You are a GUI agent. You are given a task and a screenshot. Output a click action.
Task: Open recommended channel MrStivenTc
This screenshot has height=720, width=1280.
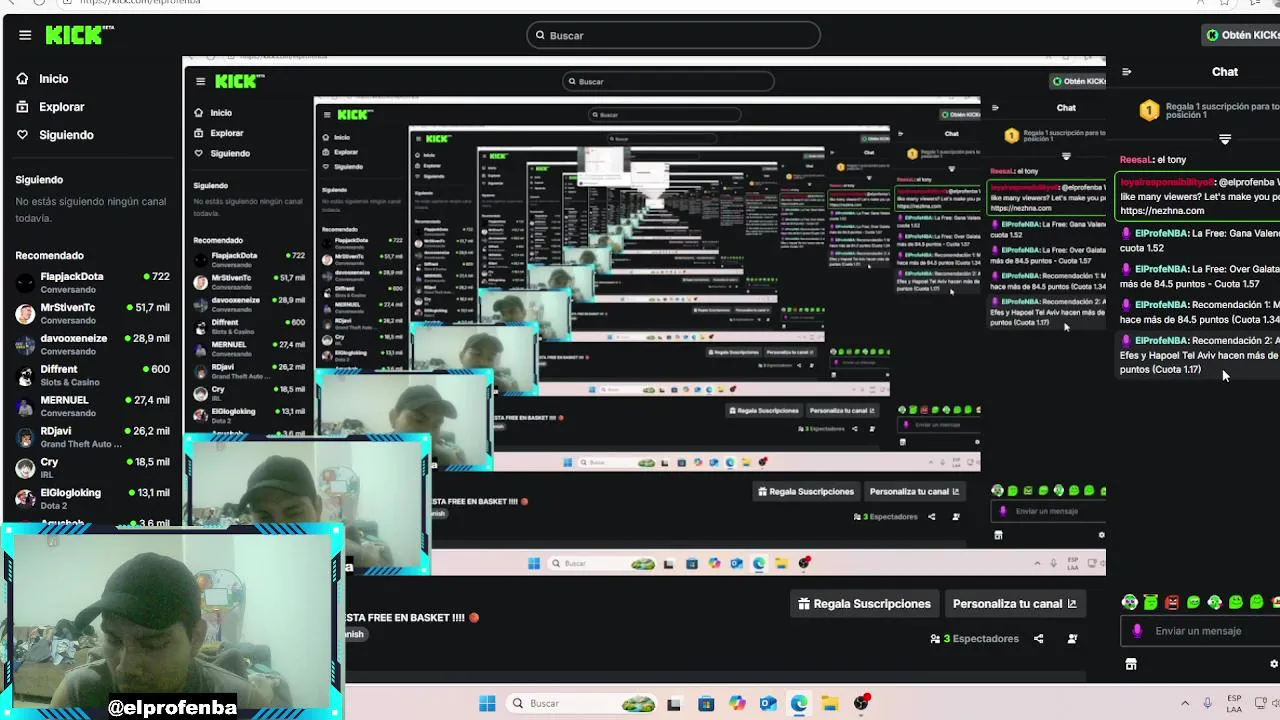pyautogui.click(x=93, y=313)
